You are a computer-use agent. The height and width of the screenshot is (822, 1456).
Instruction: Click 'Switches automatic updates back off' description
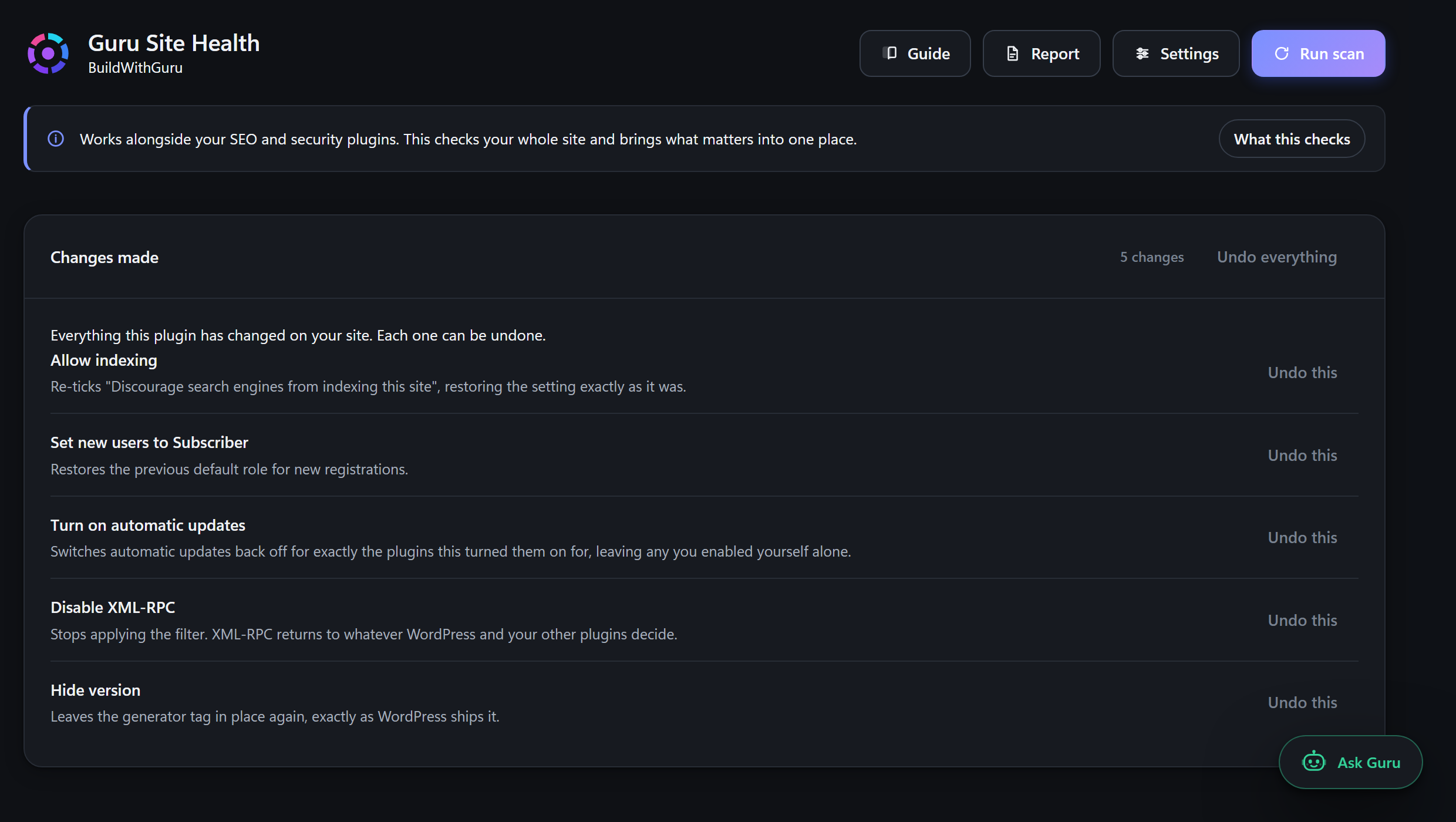(450, 552)
